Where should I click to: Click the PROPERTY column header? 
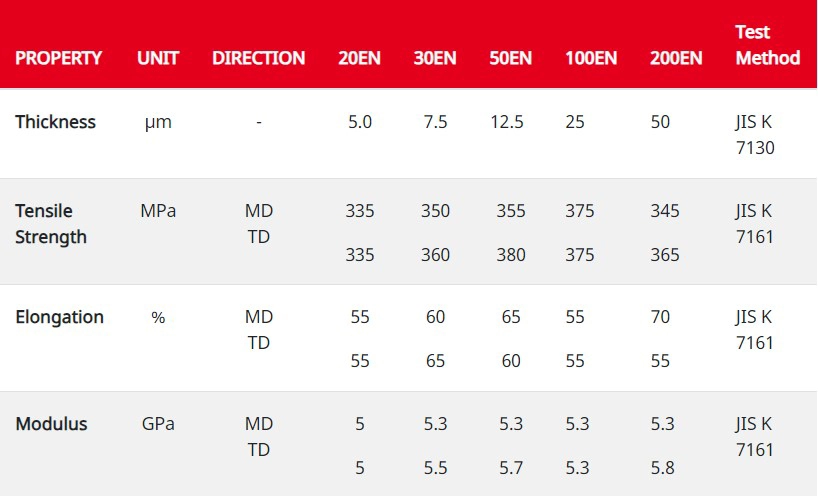pos(58,58)
